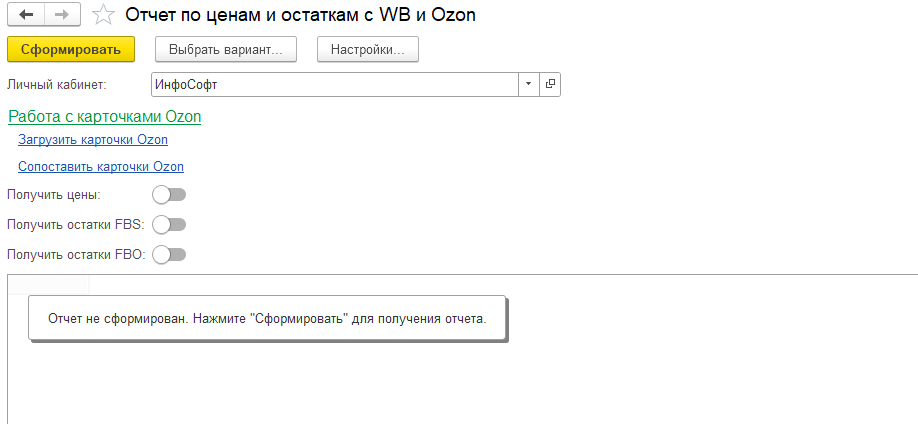This screenshot has height=424, width=918.
Task: Add report to favorites with the star
Action: pos(103,15)
